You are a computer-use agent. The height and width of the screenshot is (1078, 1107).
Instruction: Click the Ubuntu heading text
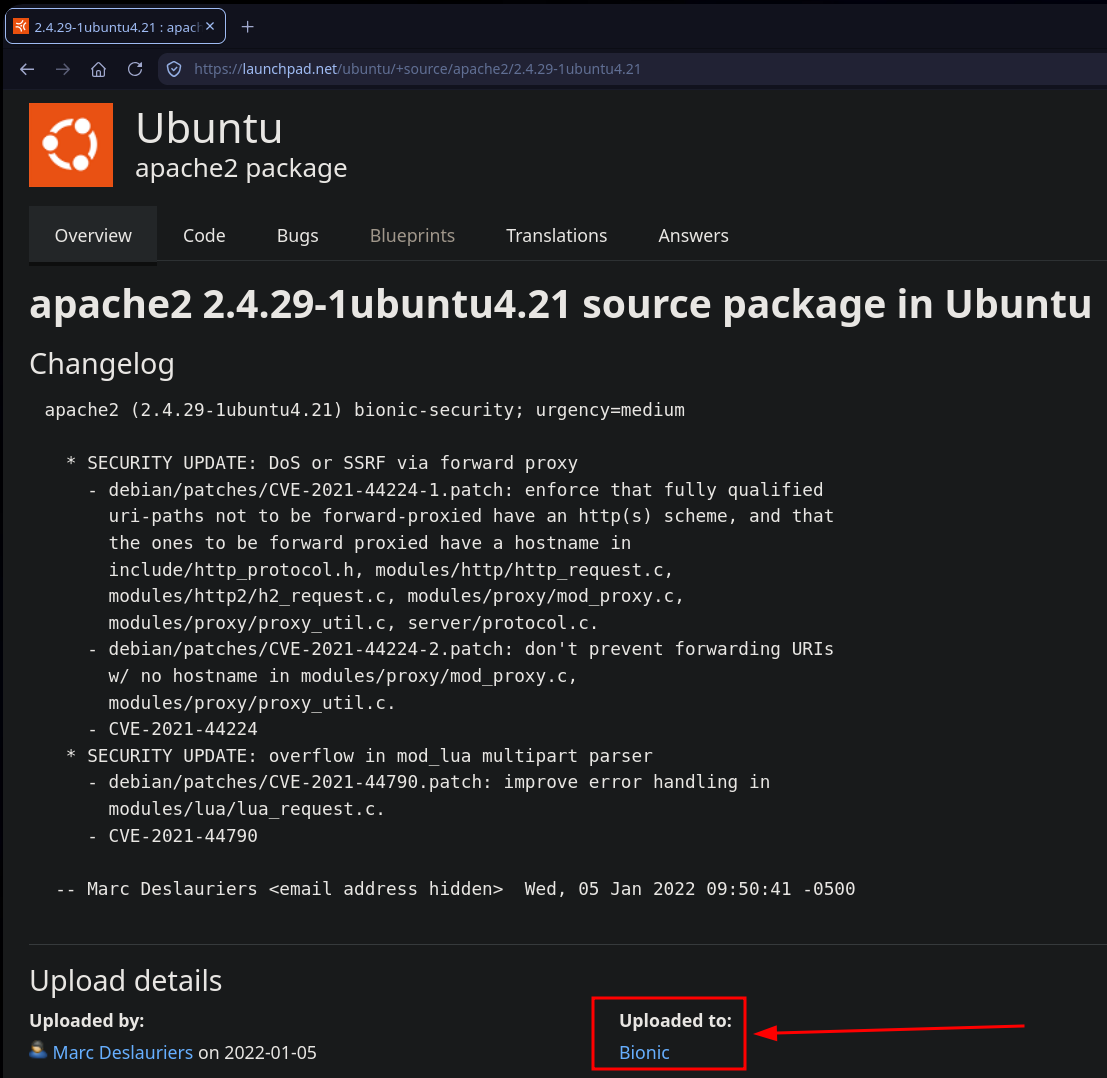pos(209,128)
